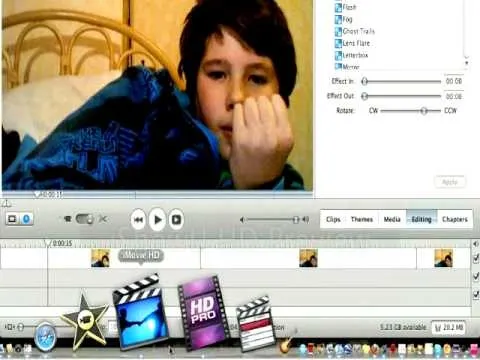Uncheck the video track audio checkbox
480x360 pixels.
[x=476, y=258]
